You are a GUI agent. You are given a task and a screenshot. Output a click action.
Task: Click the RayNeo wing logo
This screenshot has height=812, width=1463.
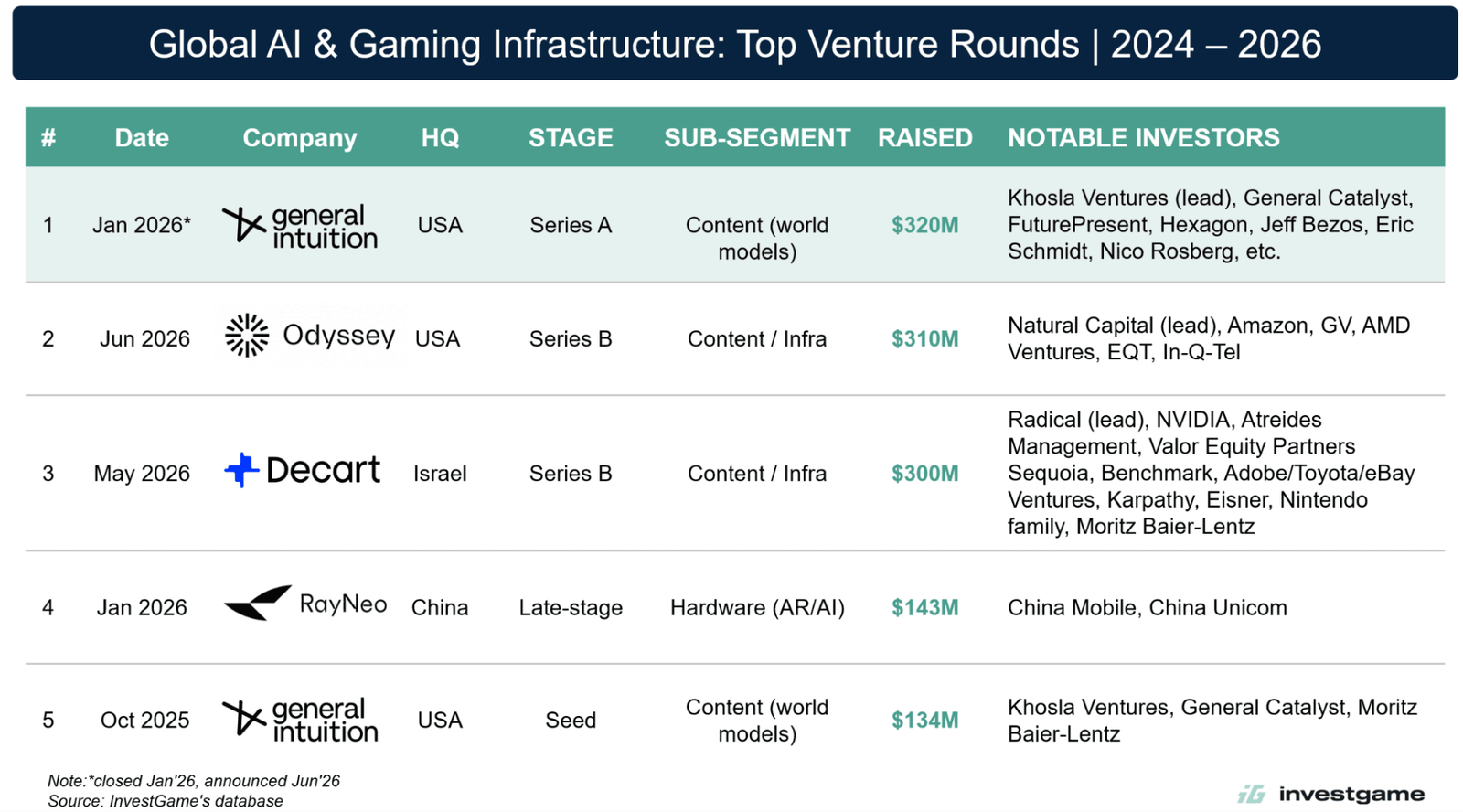tap(258, 604)
